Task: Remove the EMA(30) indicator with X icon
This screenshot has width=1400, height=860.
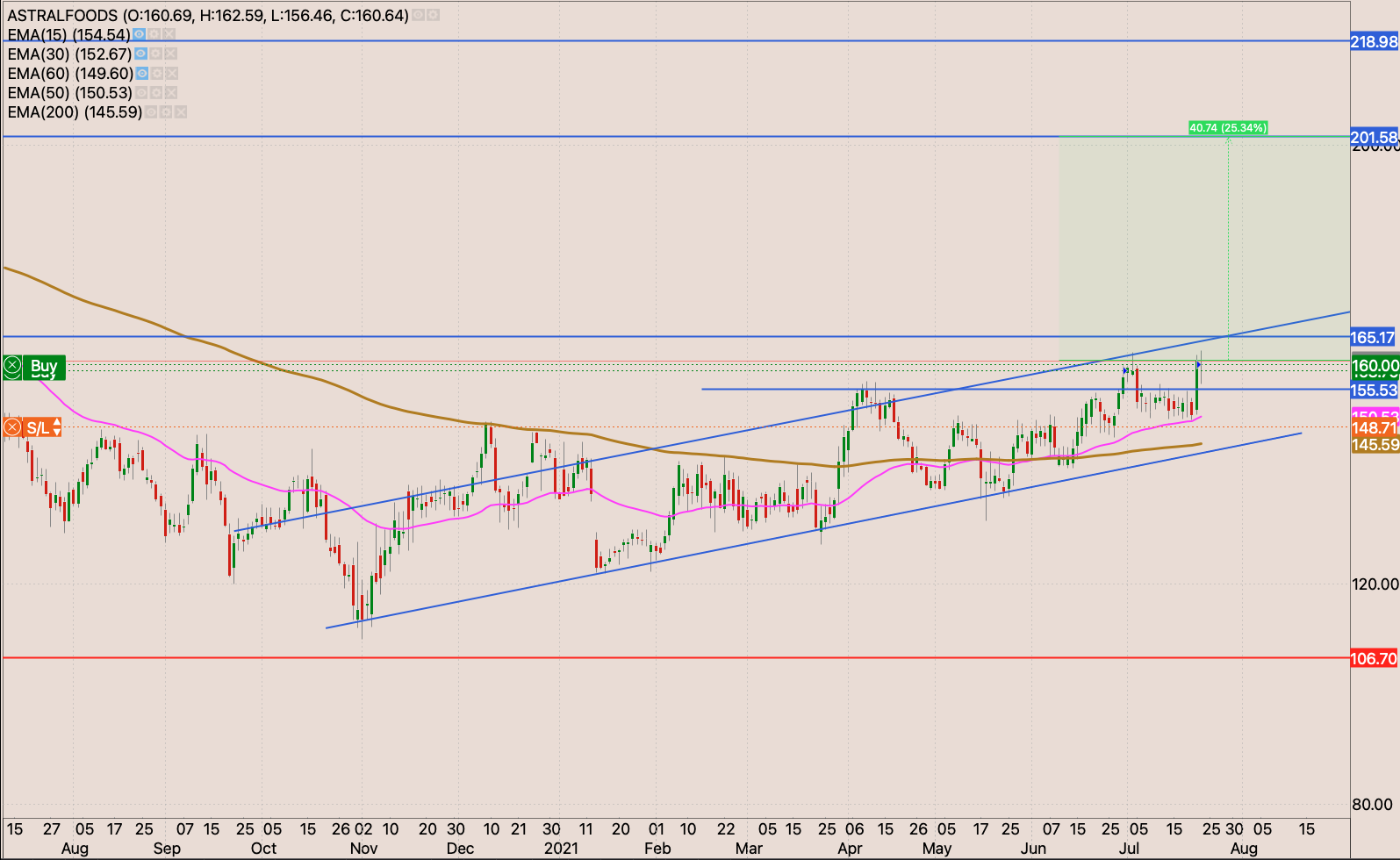Action: pos(170,54)
